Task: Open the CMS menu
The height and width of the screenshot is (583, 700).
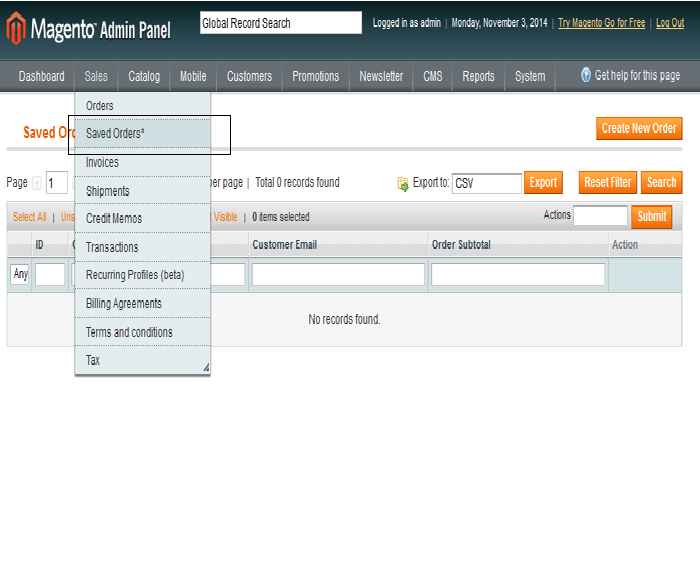Action: click(433, 76)
